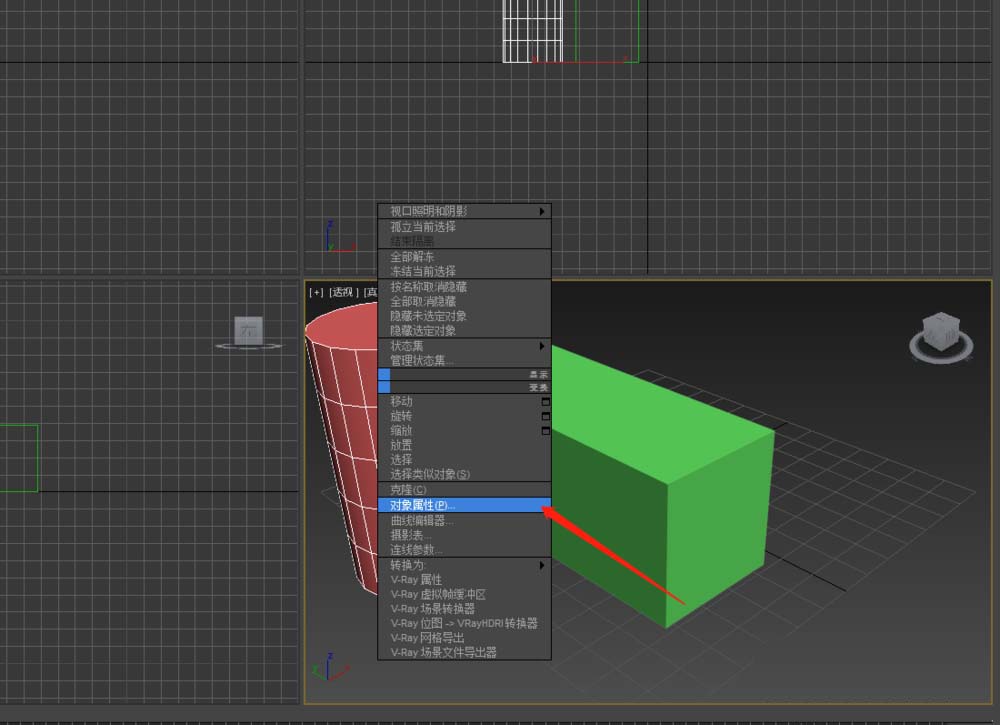
Task: Click the ViewCube in perspective viewport
Action: pyautogui.click(x=941, y=337)
